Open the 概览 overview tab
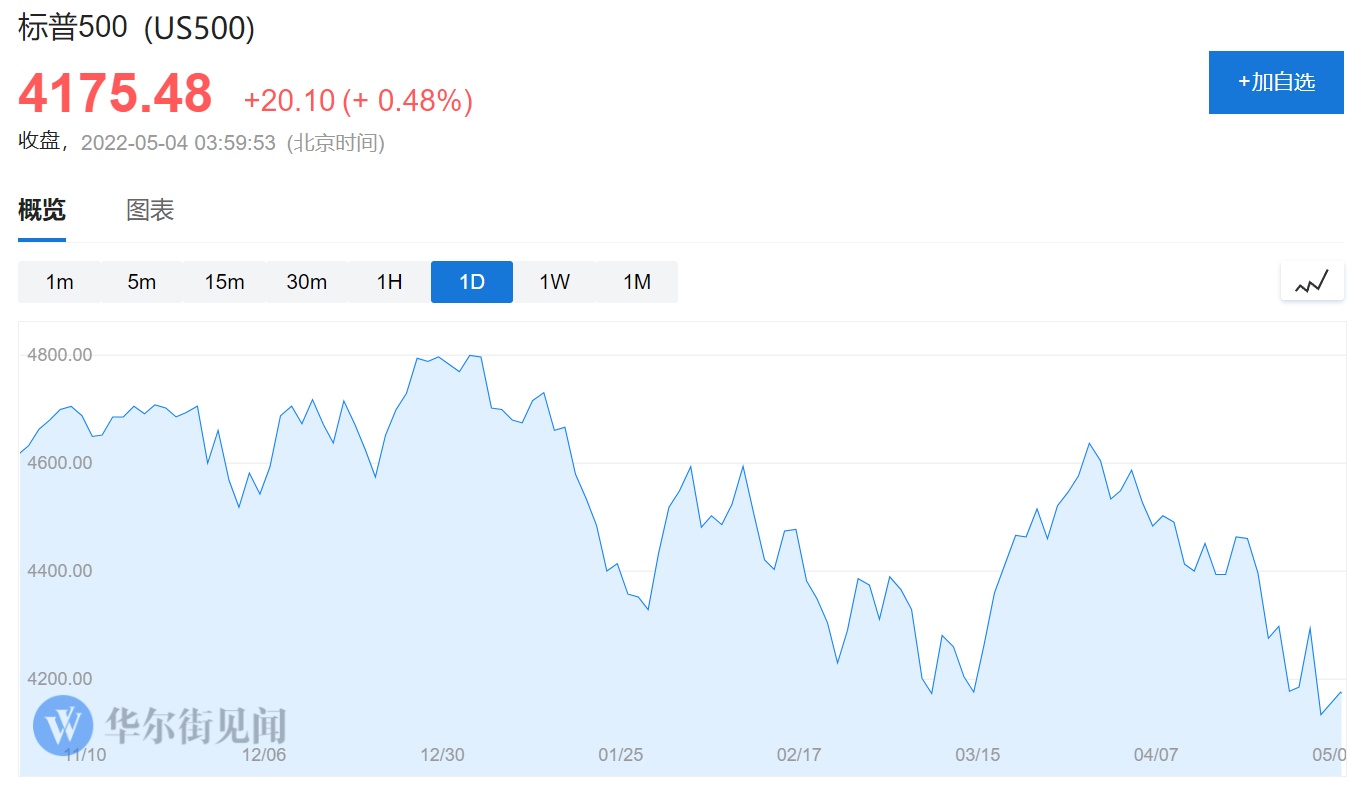Viewport: 1361px width, 790px height. point(42,210)
